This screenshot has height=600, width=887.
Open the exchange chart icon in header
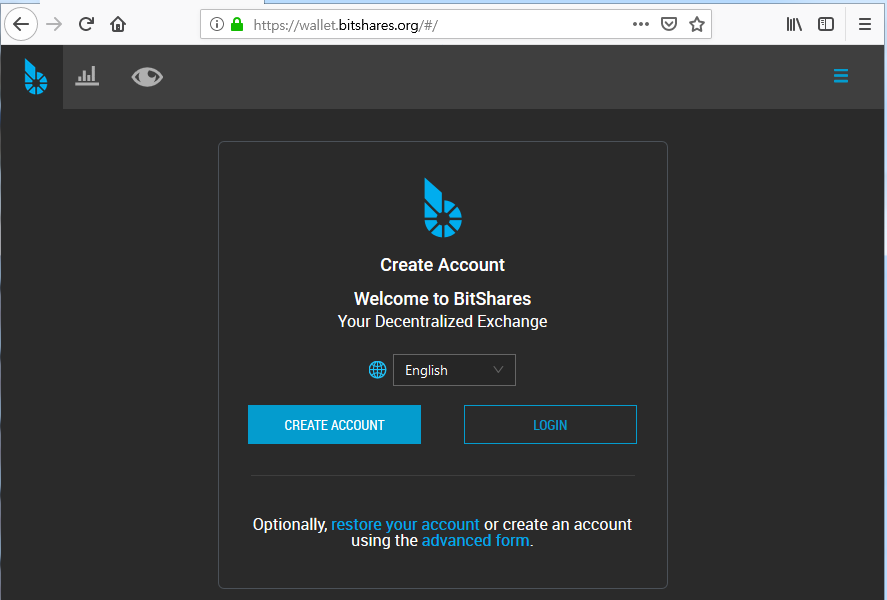(87, 76)
